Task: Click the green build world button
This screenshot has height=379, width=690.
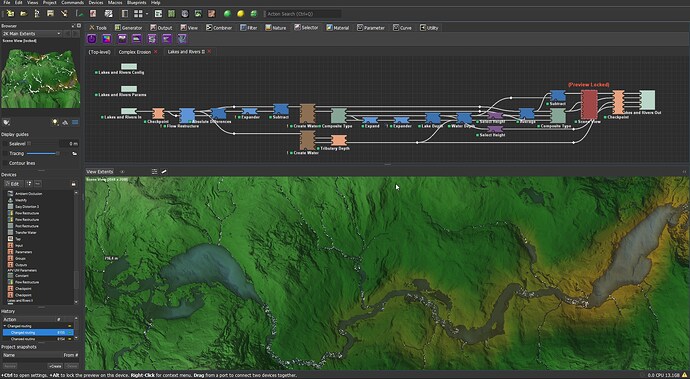Action: tap(227, 14)
